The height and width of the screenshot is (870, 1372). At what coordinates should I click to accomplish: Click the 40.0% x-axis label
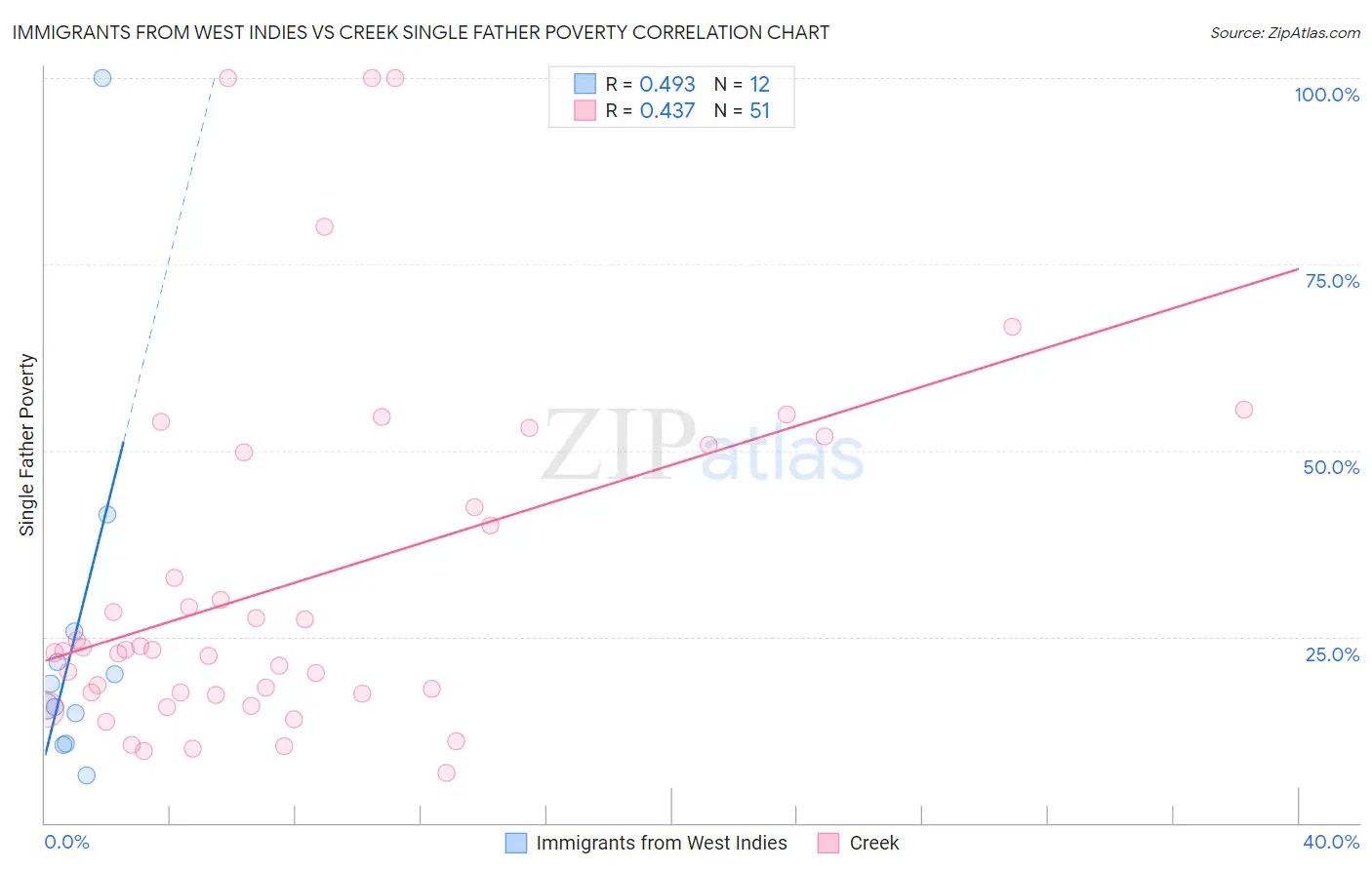pos(1331,842)
